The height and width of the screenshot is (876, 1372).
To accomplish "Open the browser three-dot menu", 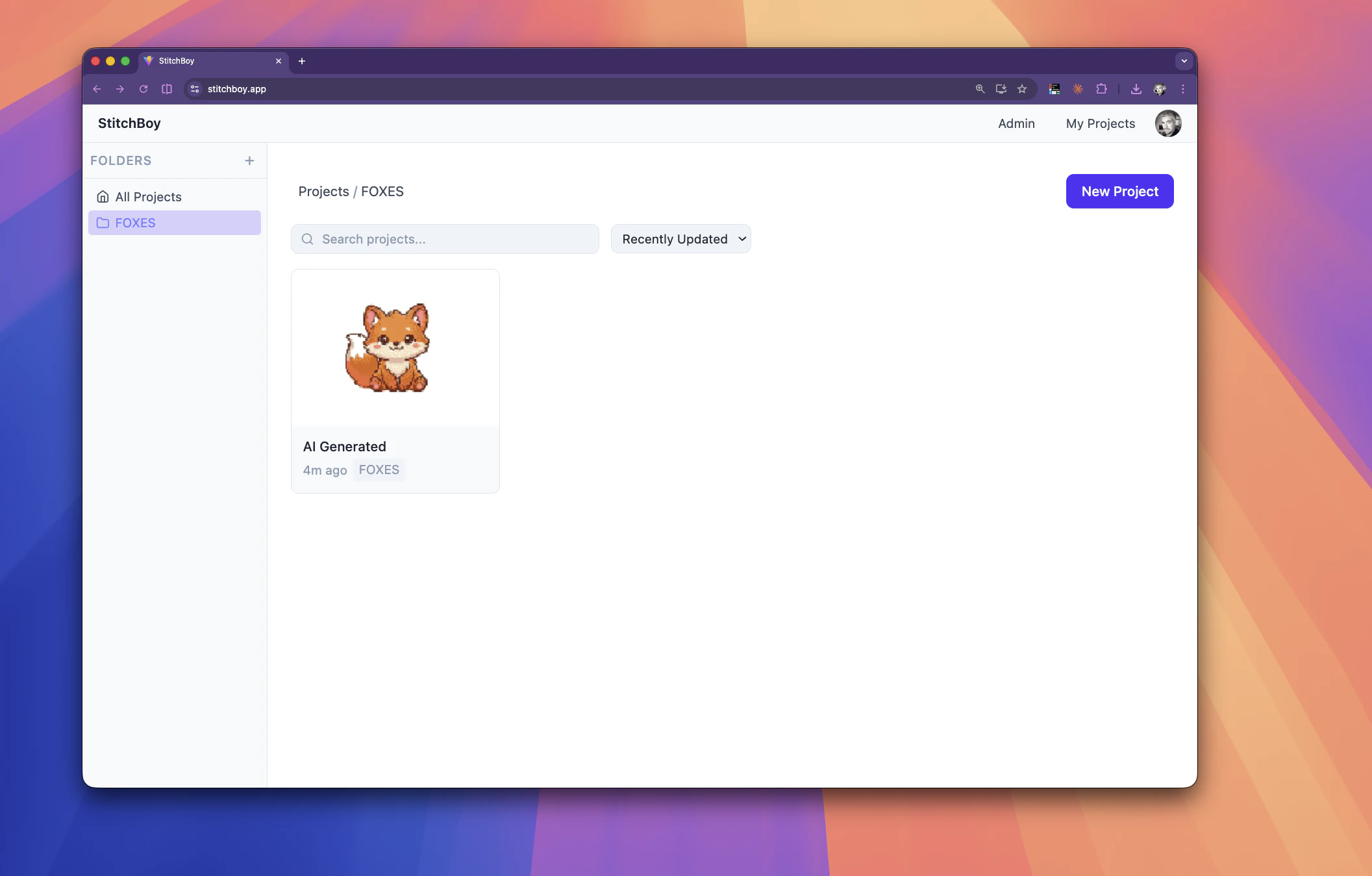I will coord(1182,89).
